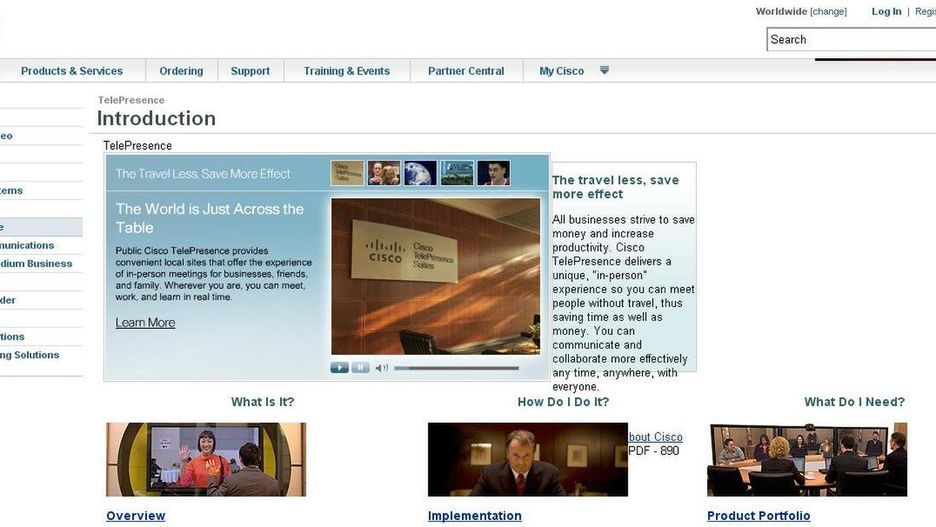
Task: Select the landscape sign thumbnail
Action: point(457,173)
